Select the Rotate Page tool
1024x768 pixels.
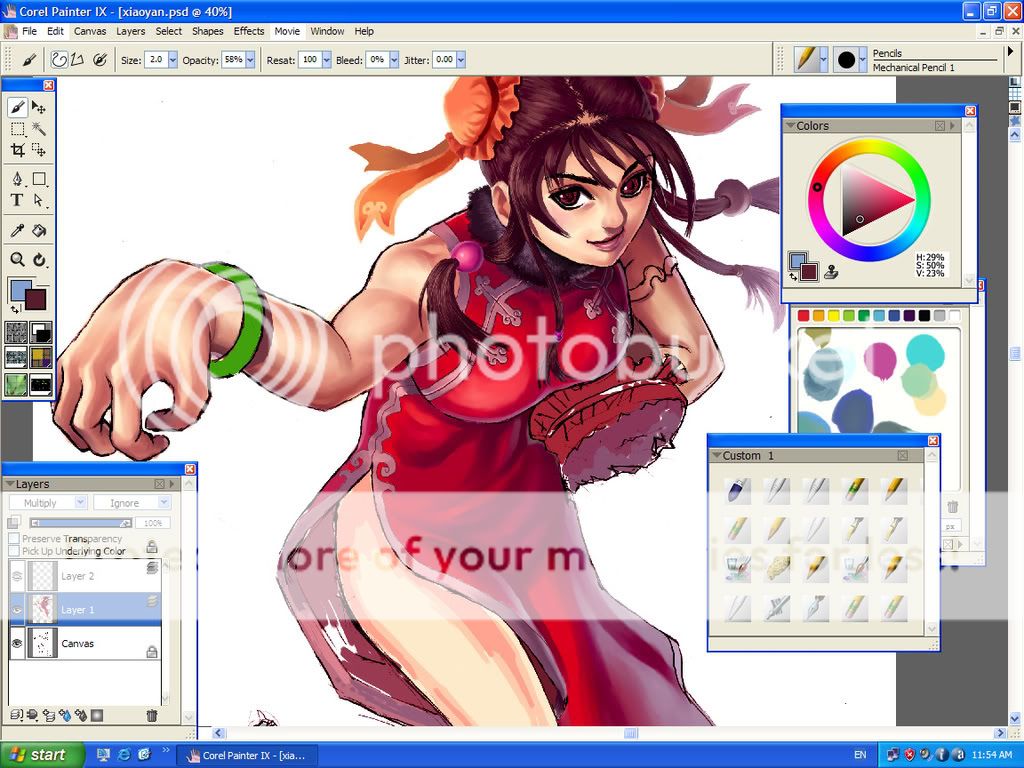click(39, 260)
